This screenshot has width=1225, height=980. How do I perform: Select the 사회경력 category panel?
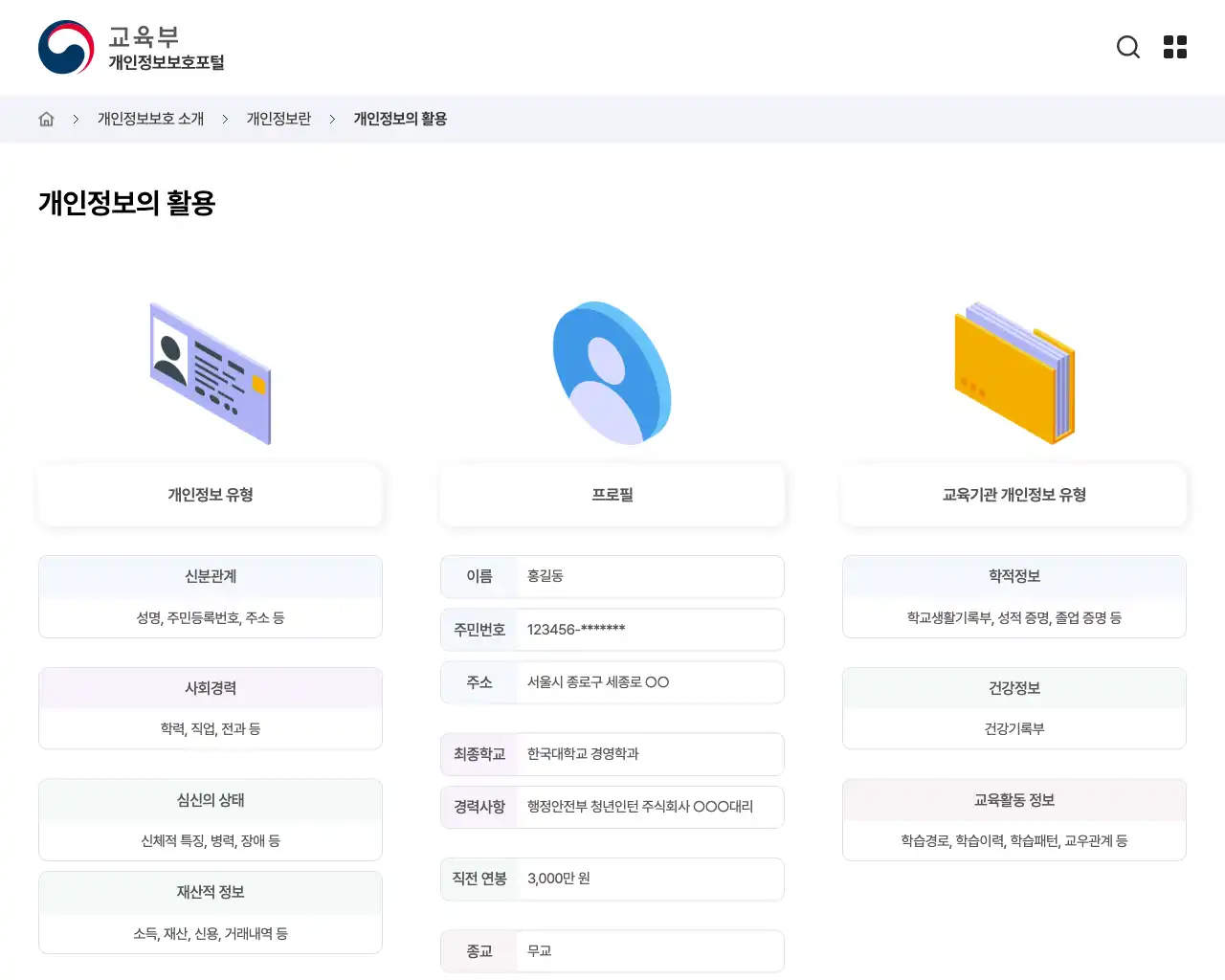point(211,708)
